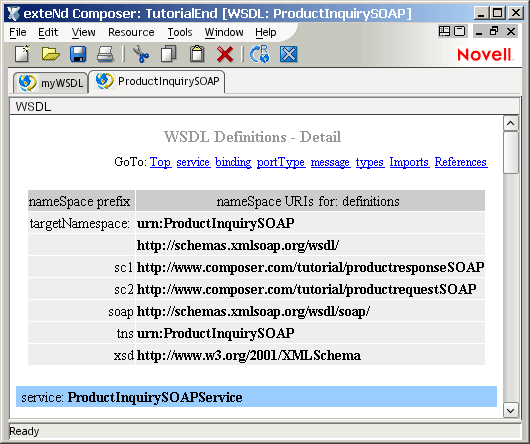Screen dimensions: 530x444
Task: Click the sc1 productresponseSOAP URI
Action: tap(310, 267)
